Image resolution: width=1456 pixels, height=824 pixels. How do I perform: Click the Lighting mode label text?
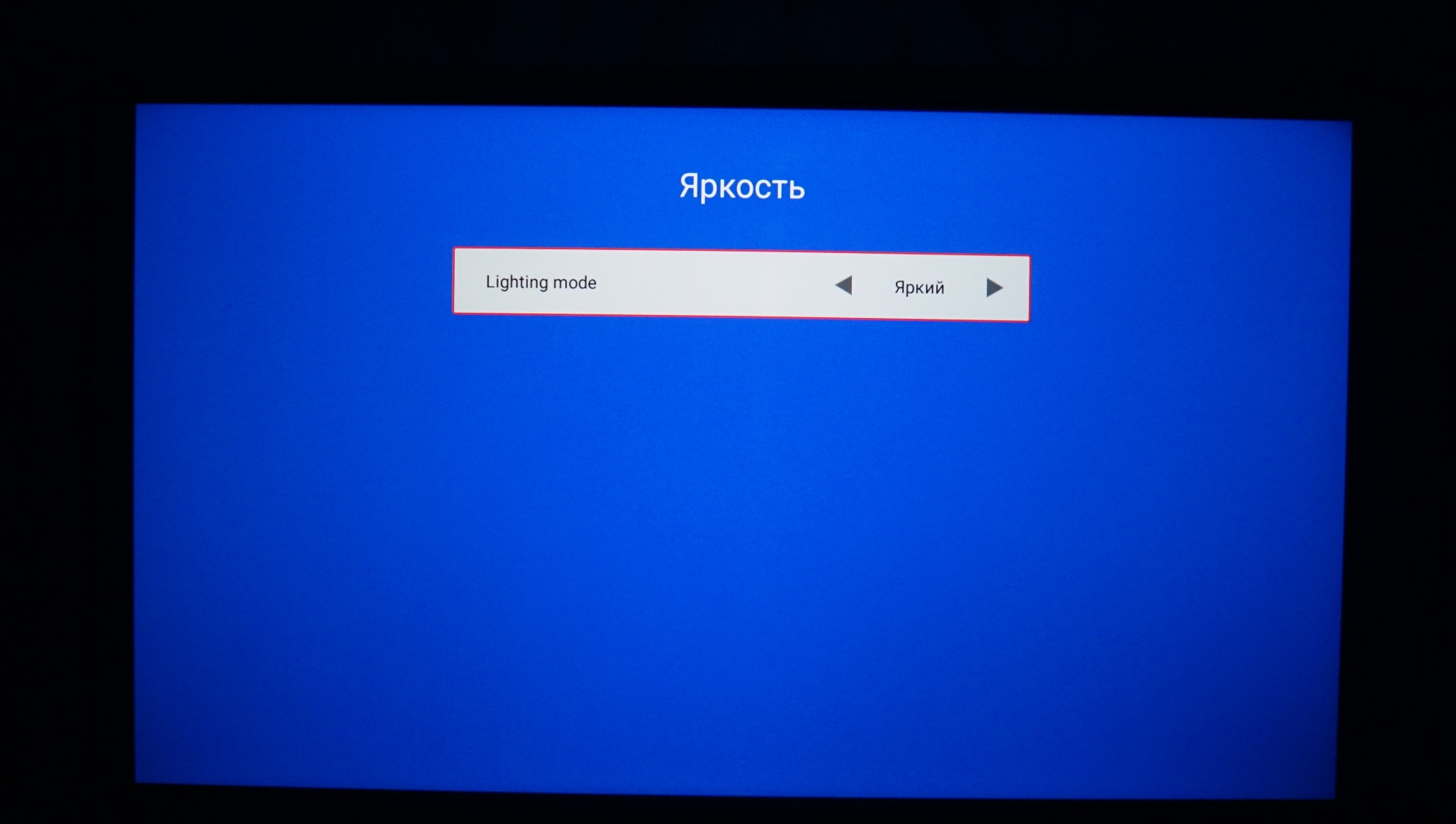coord(541,282)
